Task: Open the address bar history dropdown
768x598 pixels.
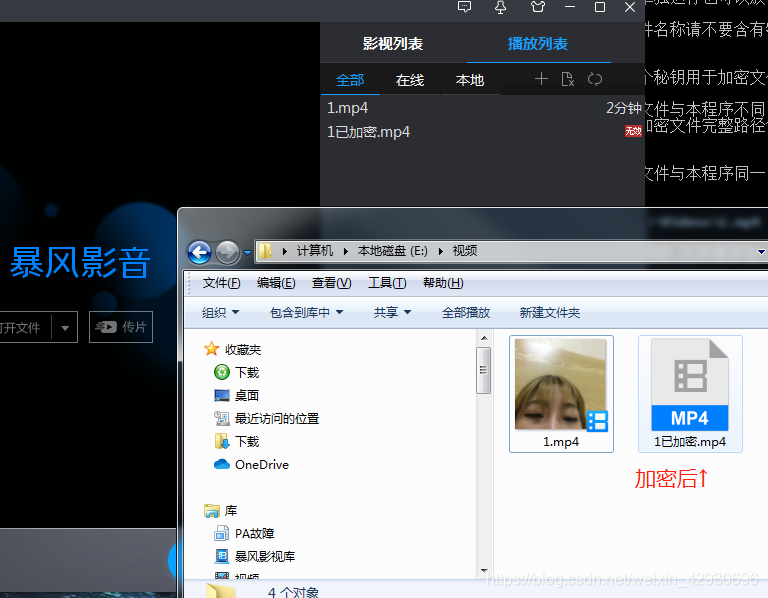Action: (761, 252)
